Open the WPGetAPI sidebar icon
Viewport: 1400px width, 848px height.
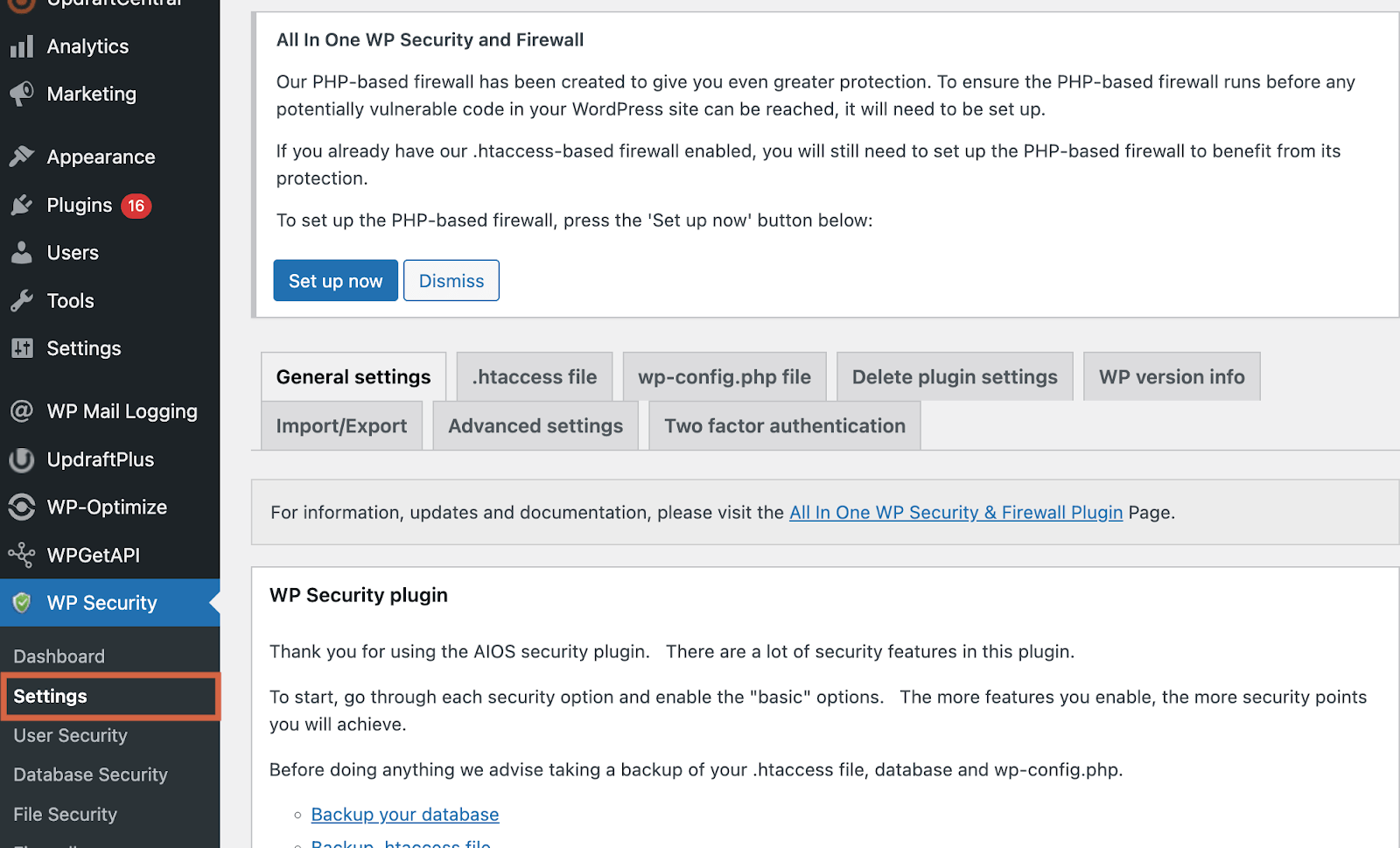point(22,555)
